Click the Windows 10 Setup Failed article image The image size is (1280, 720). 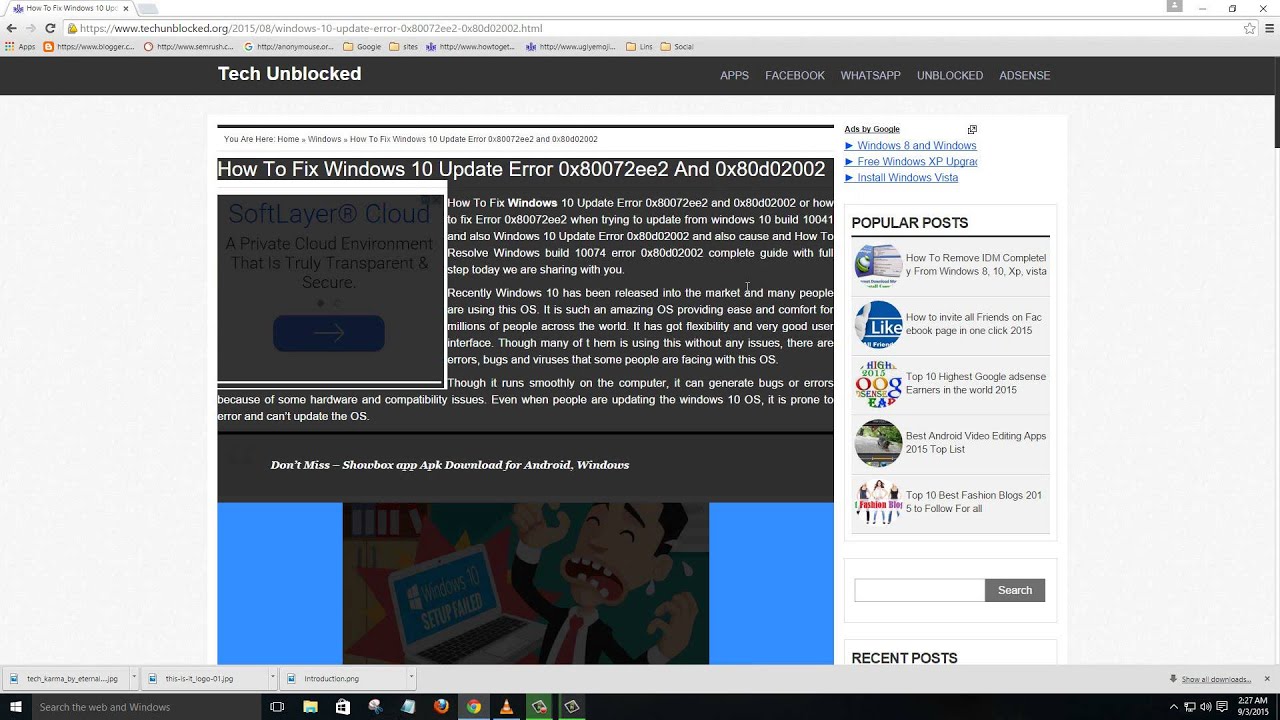pyautogui.click(x=526, y=583)
